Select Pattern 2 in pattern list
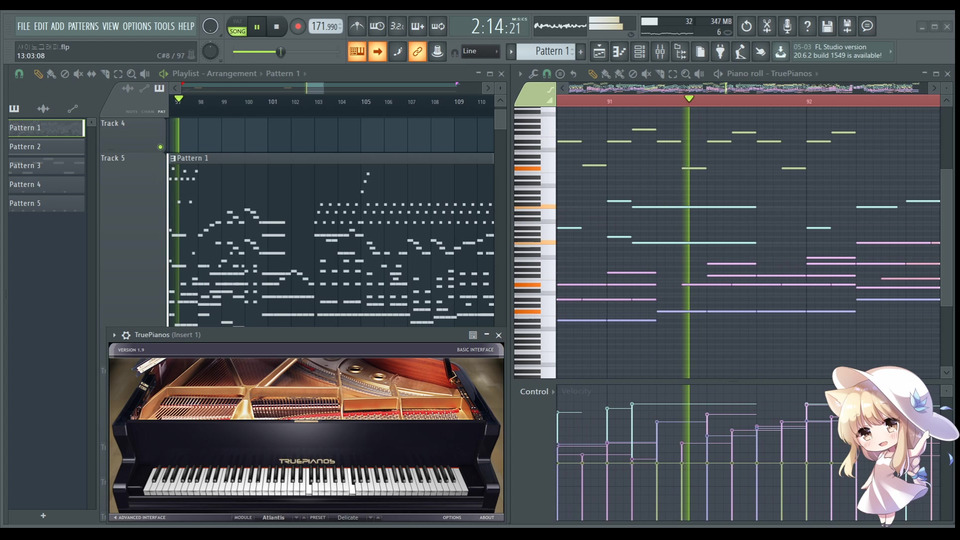Viewport: 960px width, 540px height. coord(46,147)
